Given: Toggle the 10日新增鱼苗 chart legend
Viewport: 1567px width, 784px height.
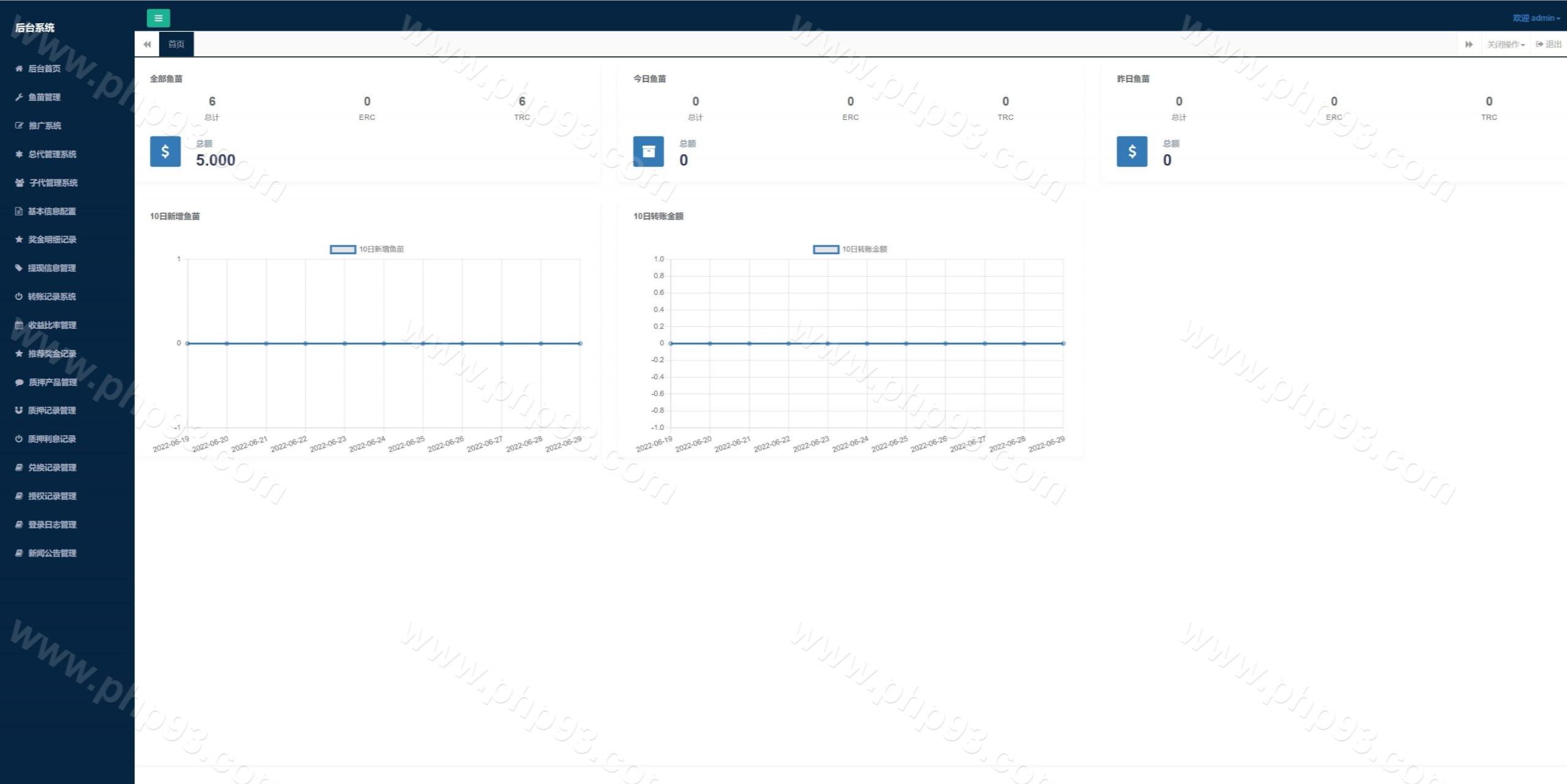Looking at the screenshot, I should tap(367, 249).
